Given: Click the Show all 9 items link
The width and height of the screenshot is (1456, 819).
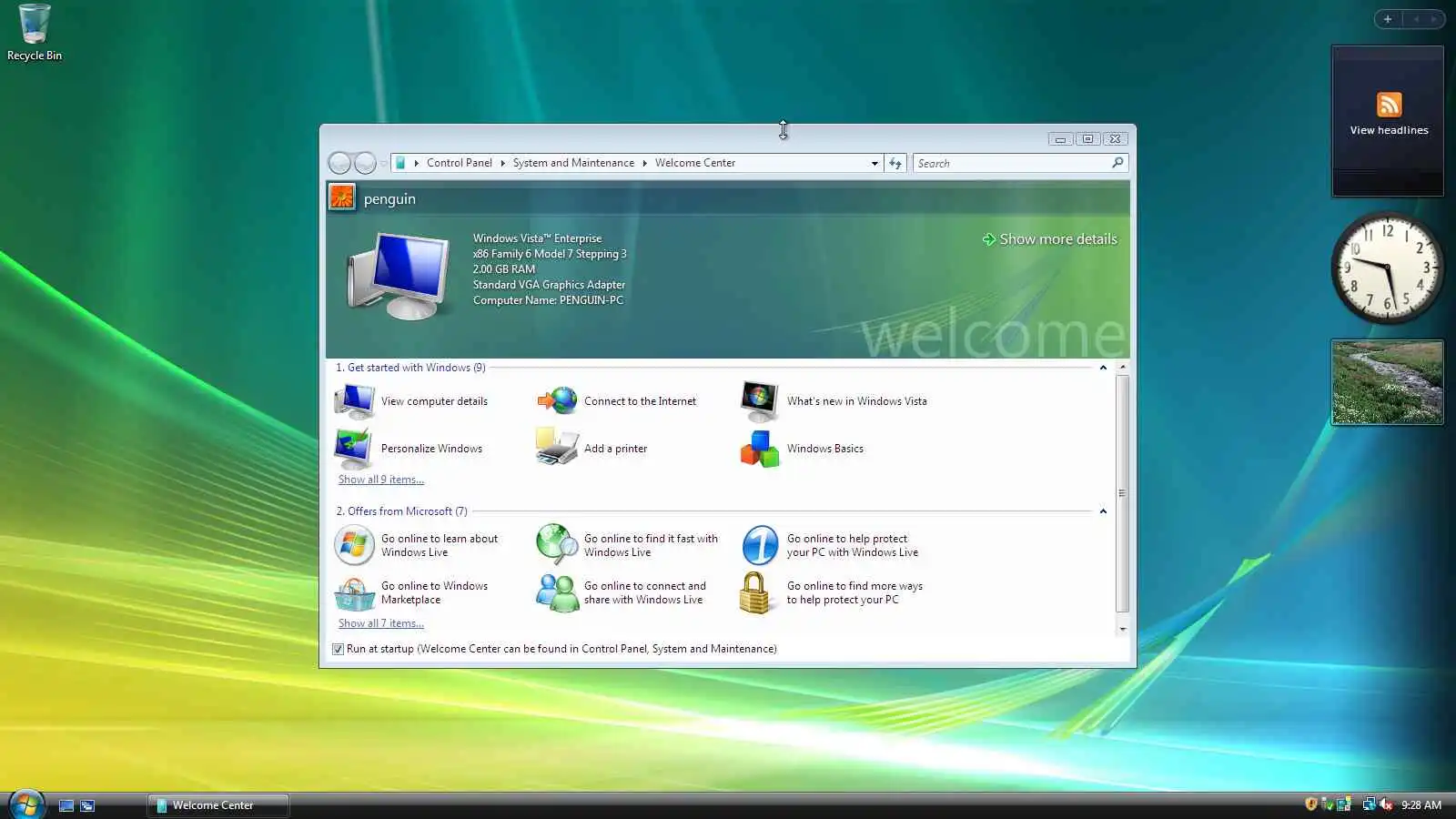Looking at the screenshot, I should click(381, 480).
